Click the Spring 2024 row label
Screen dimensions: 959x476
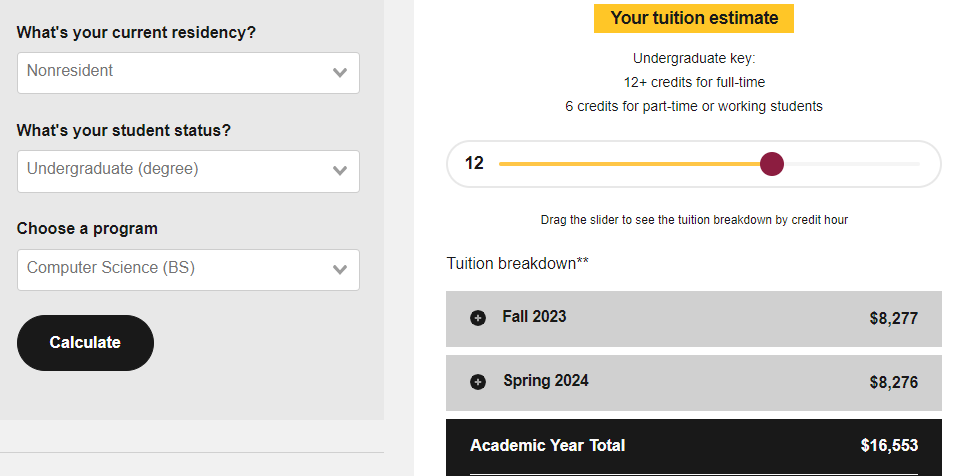click(545, 381)
